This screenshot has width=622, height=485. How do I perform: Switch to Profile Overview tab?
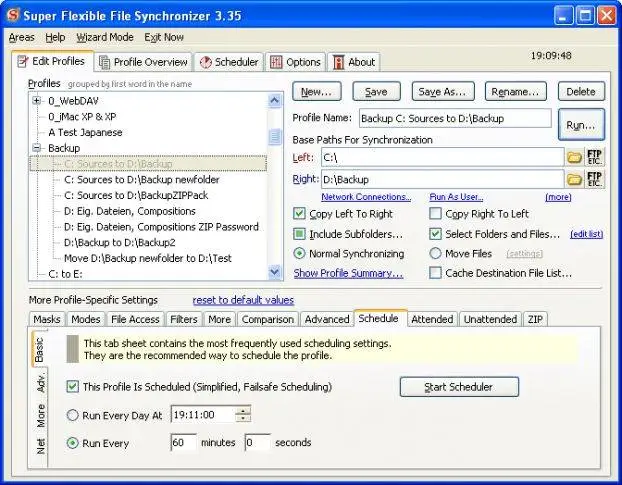[144, 62]
